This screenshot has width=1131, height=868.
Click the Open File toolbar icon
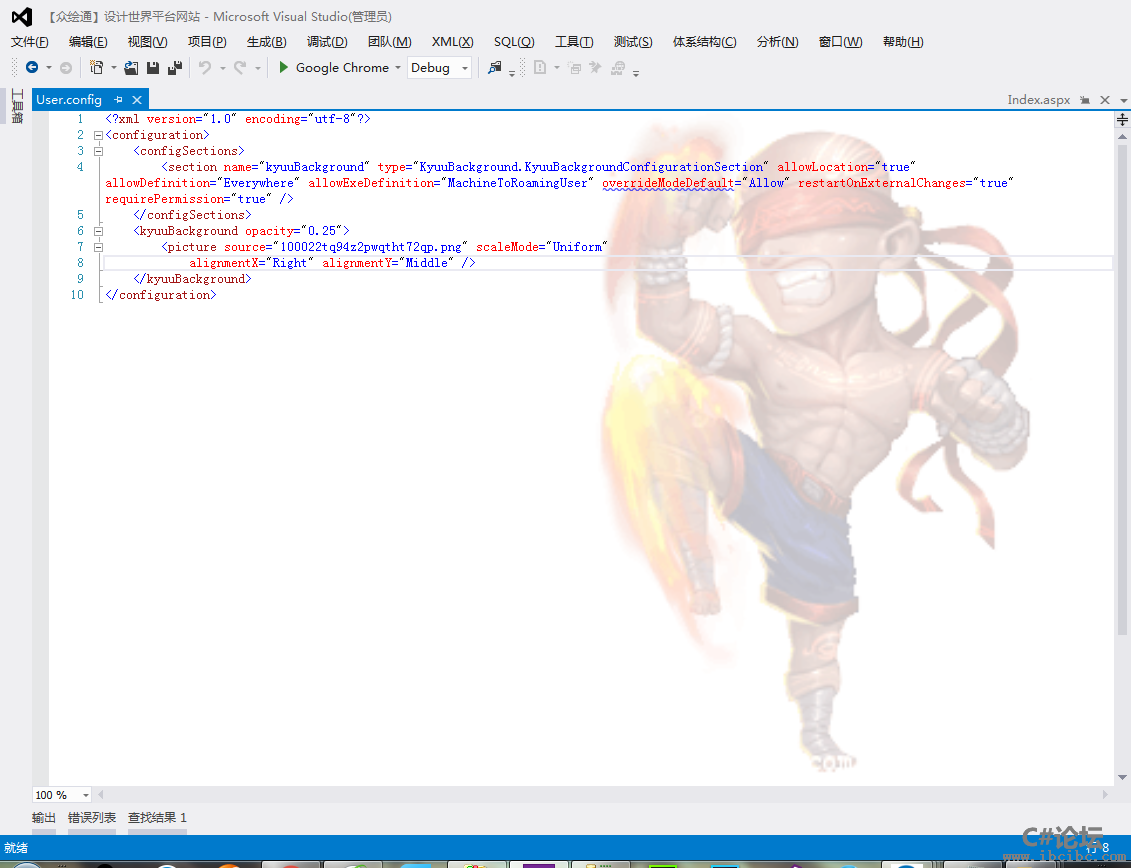coord(131,68)
